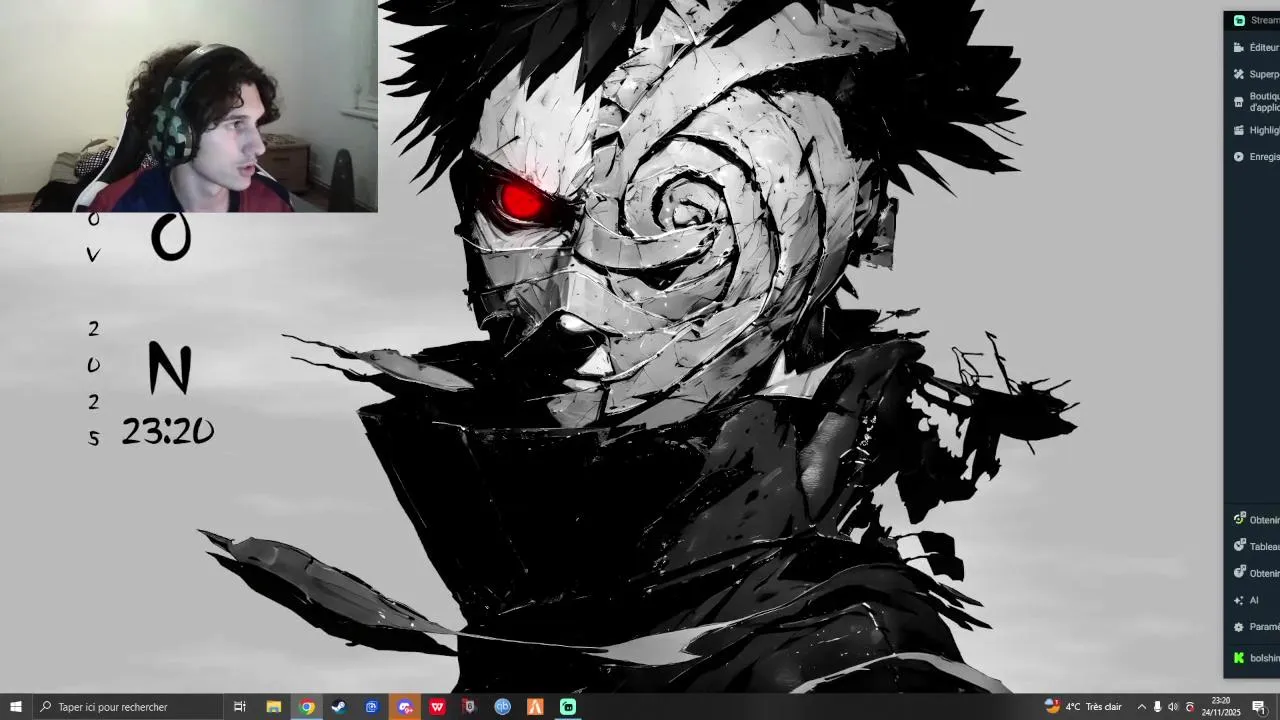Image resolution: width=1280 pixels, height=720 pixels.
Task: Open the orange app icon in taskbar
Action: tap(535, 707)
